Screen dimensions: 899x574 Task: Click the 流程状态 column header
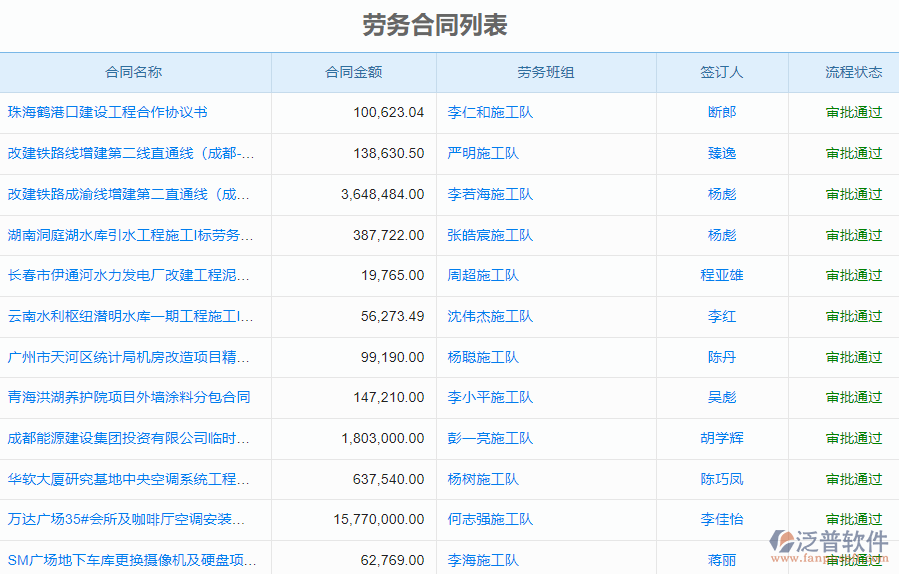pyautogui.click(x=854, y=72)
